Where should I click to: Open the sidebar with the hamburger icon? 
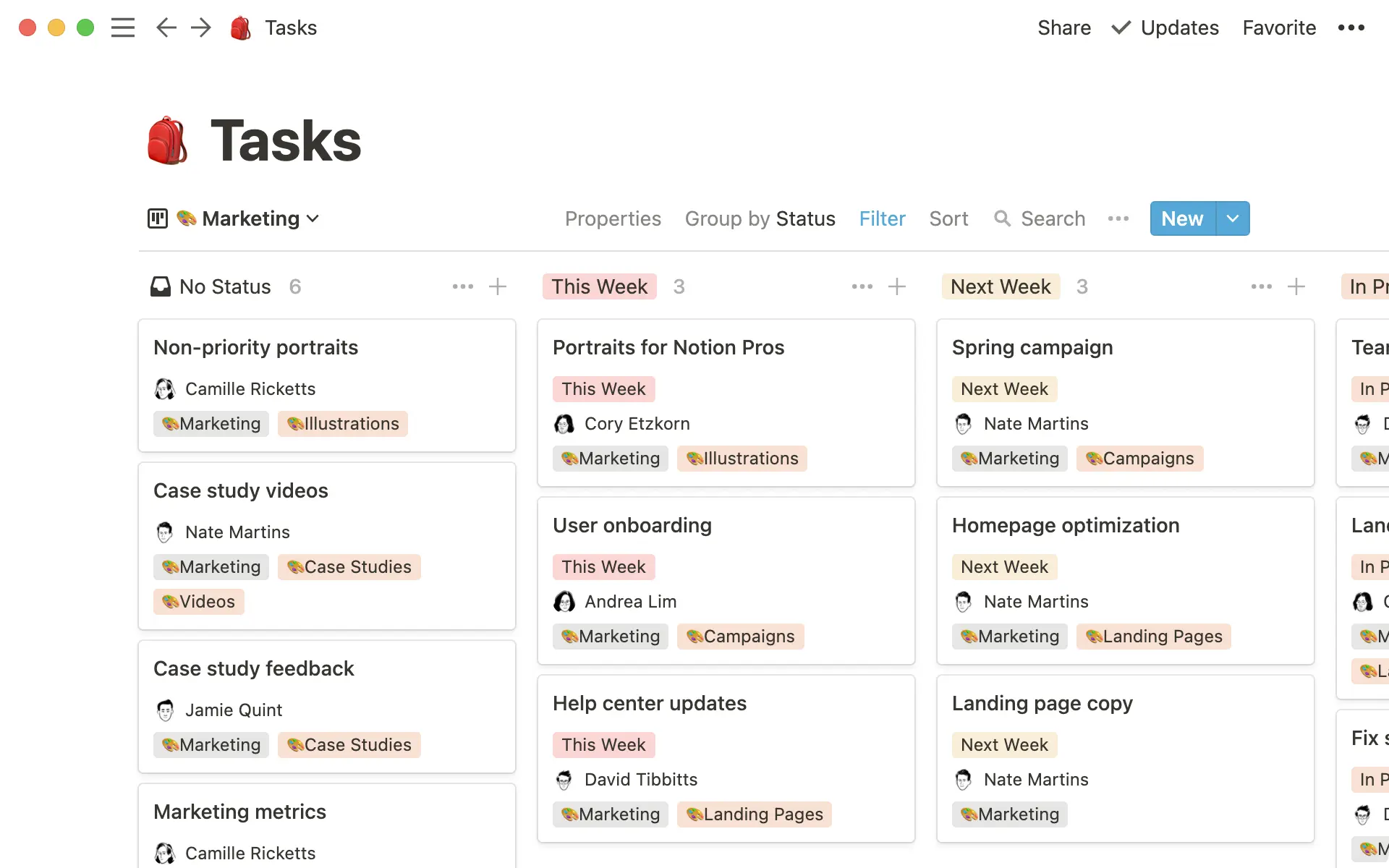click(123, 27)
